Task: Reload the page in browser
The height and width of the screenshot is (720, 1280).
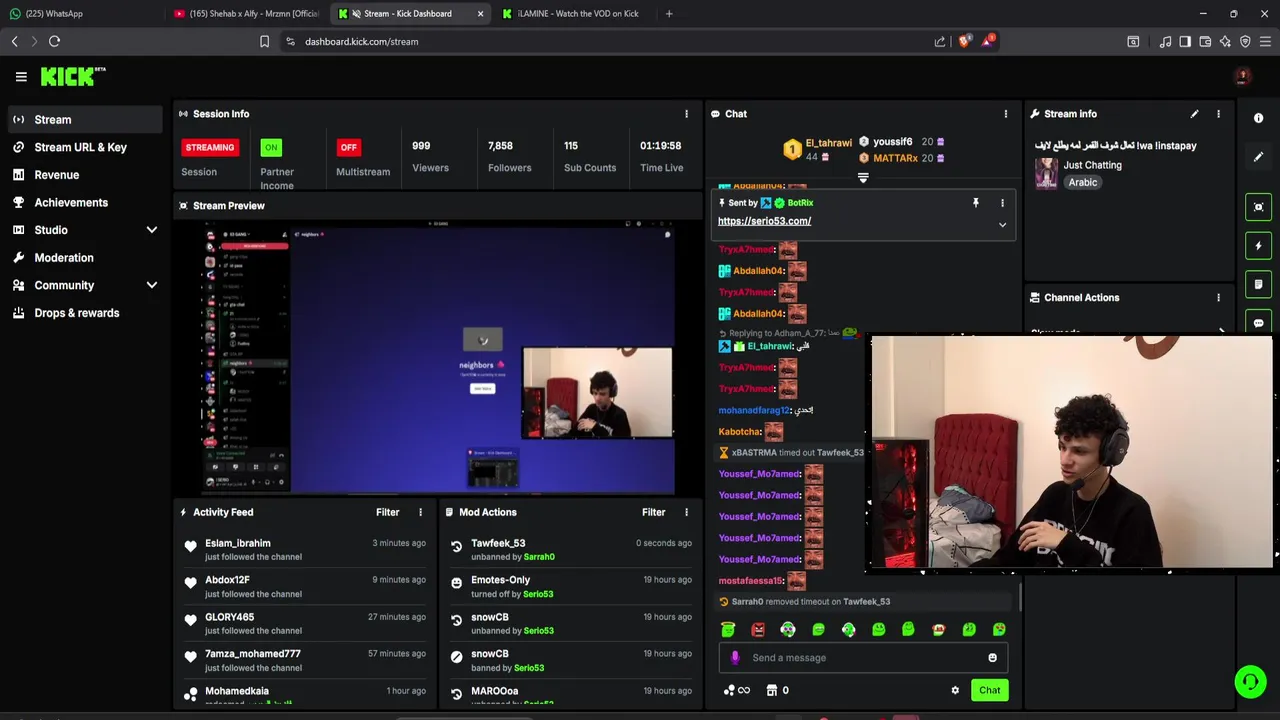Action: pos(54,41)
